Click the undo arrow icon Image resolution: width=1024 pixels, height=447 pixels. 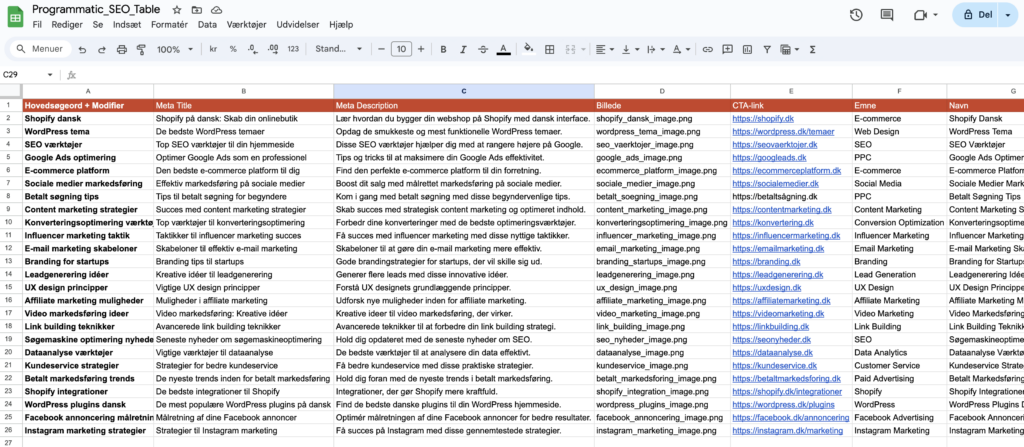tap(82, 49)
